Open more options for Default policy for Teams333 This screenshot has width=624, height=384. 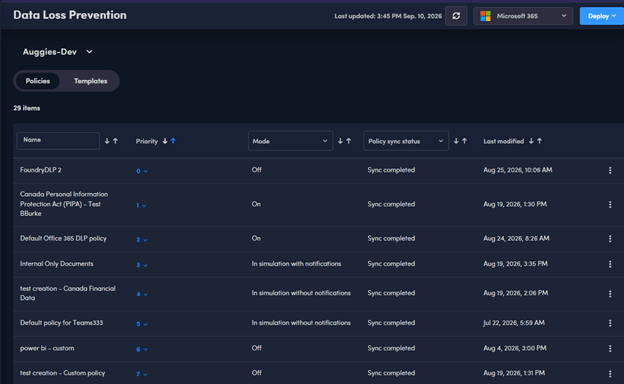pyautogui.click(x=610, y=323)
